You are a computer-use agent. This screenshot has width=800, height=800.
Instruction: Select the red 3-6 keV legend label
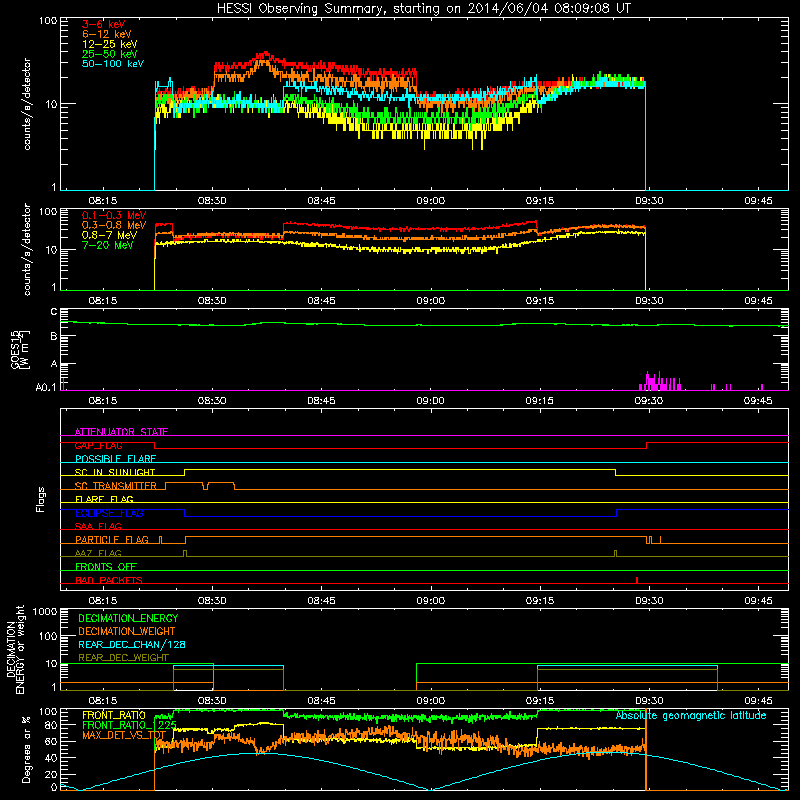tap(103, 24)
